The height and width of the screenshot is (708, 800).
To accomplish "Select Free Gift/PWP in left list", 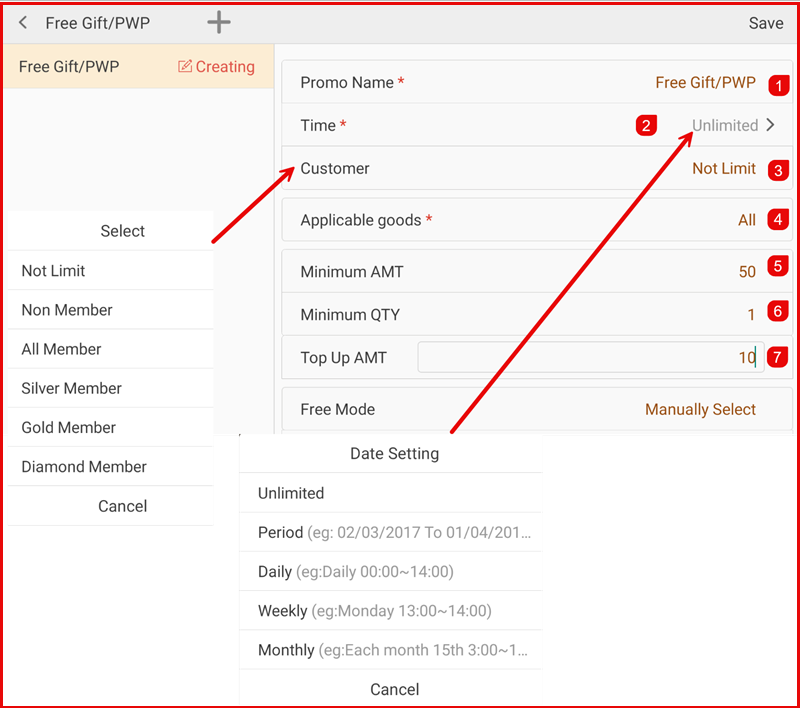I will point(70,67).
